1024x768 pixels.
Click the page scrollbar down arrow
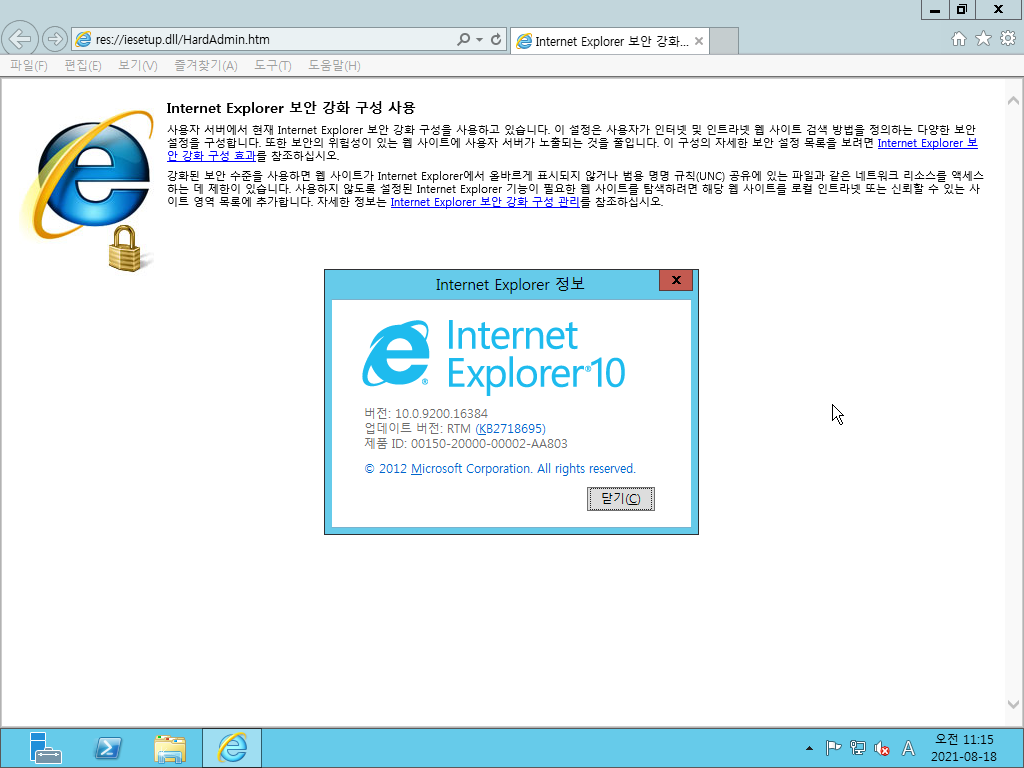coord(1013,705)
